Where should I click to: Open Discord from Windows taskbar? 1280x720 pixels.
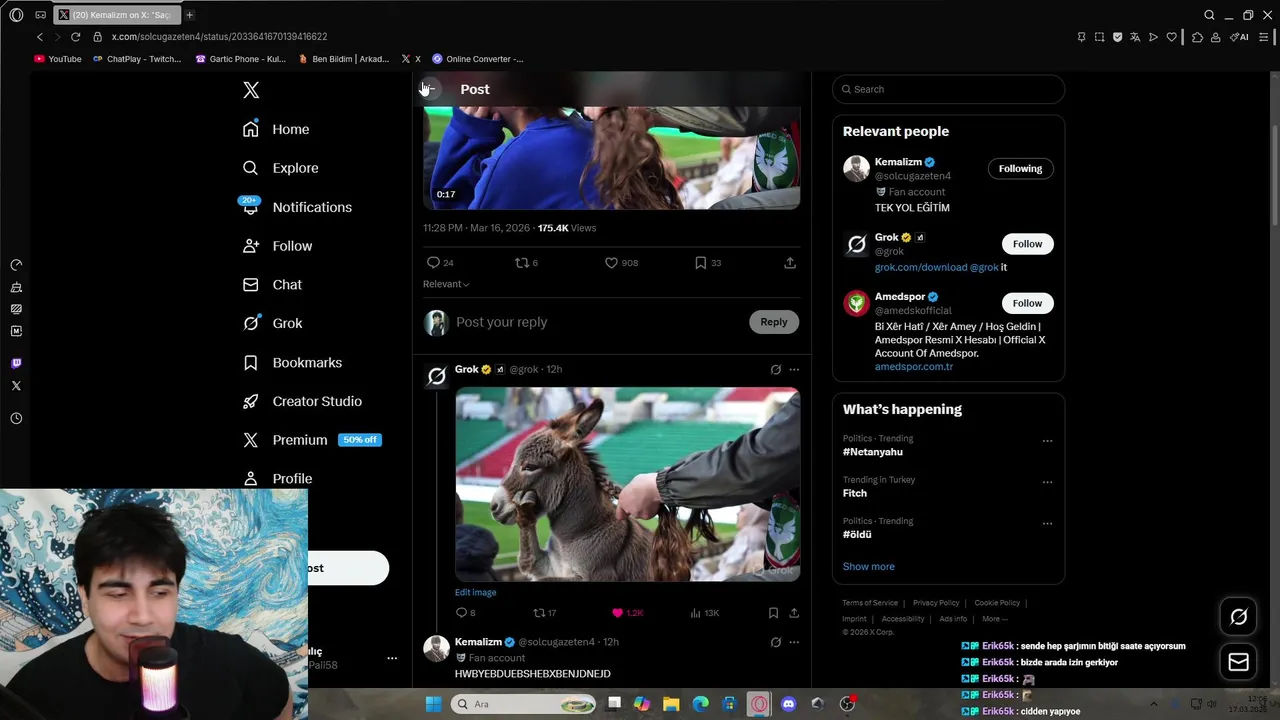point(788,704)
